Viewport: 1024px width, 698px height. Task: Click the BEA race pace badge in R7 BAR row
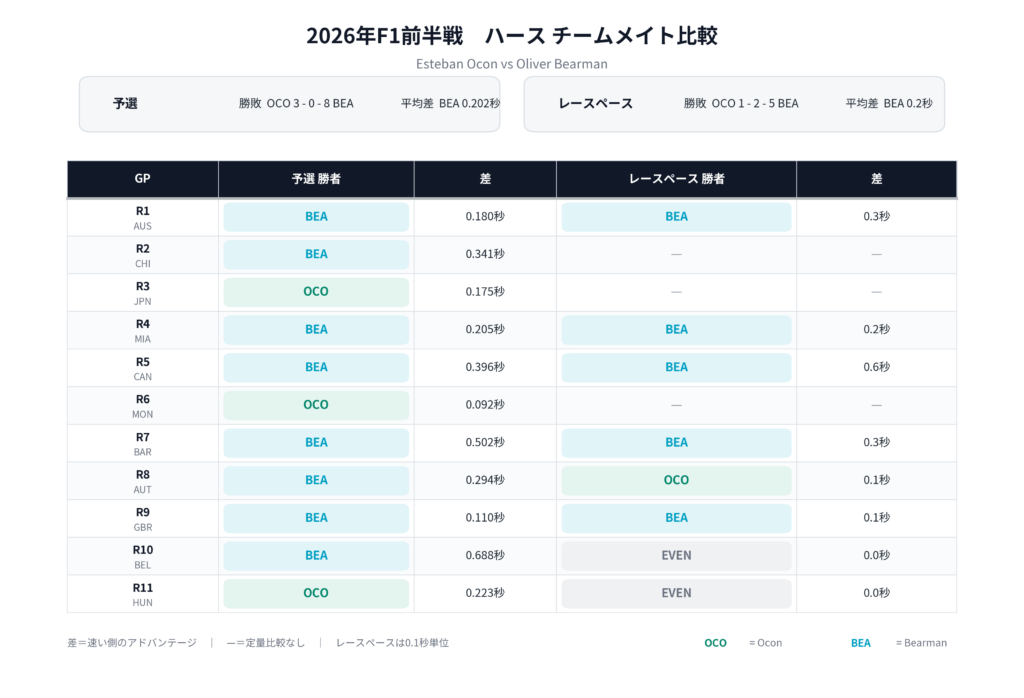coord(677,443)
